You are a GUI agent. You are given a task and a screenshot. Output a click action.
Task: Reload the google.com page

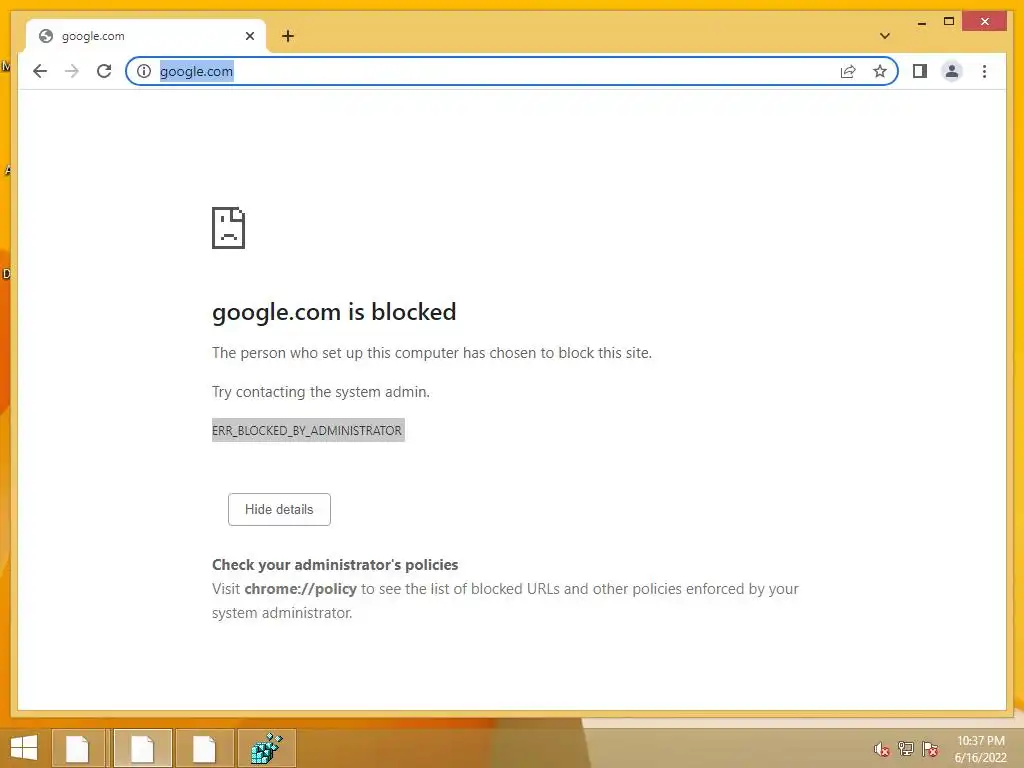104,71
